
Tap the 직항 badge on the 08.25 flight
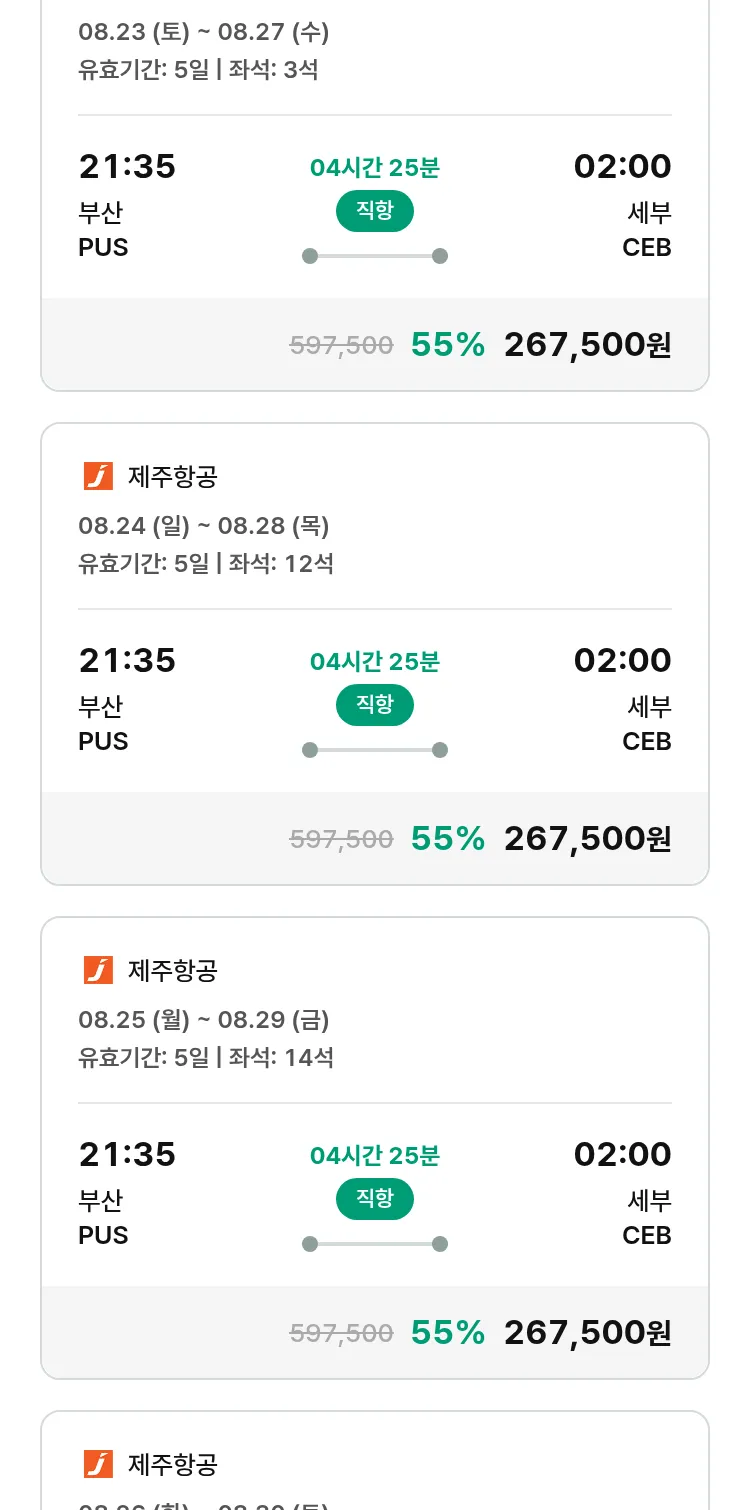pos(375,1199)
